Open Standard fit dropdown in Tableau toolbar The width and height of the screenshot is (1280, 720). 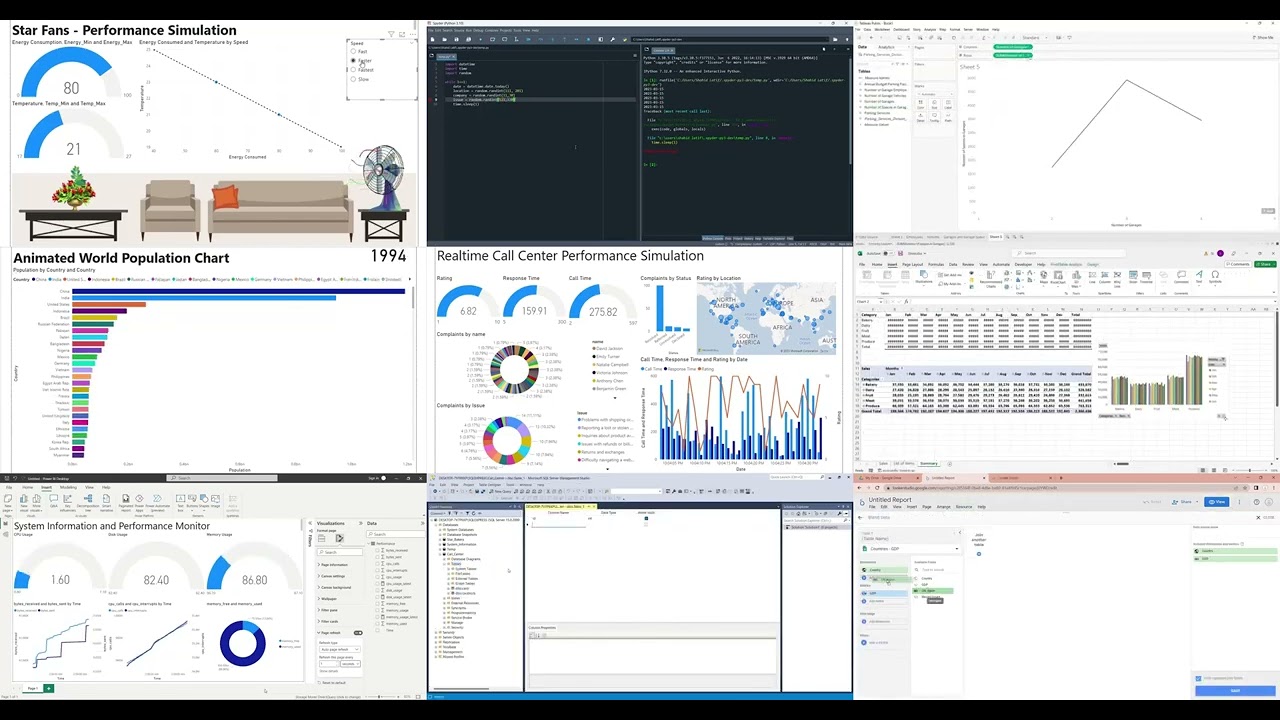(x=1035, y=37)
